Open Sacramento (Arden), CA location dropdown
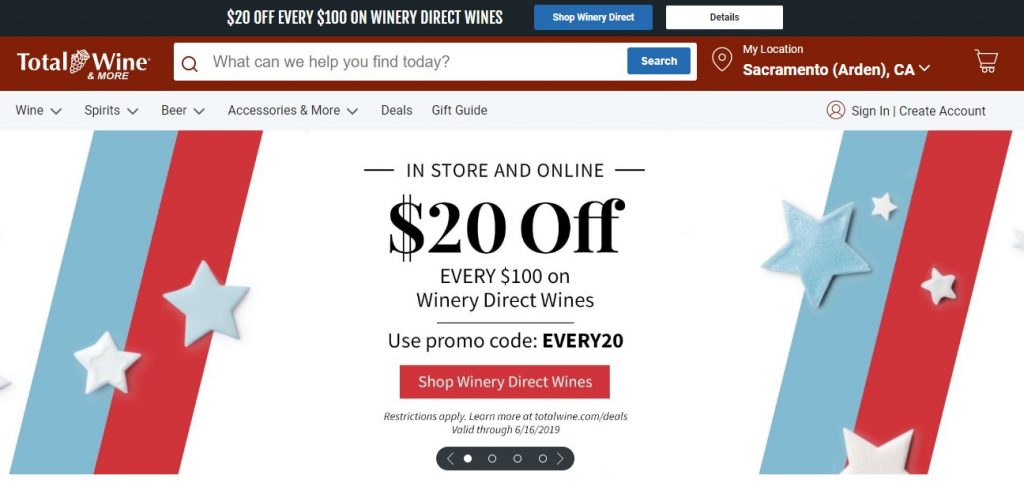This screenshot has height=487, width=1024. [836, 70]
